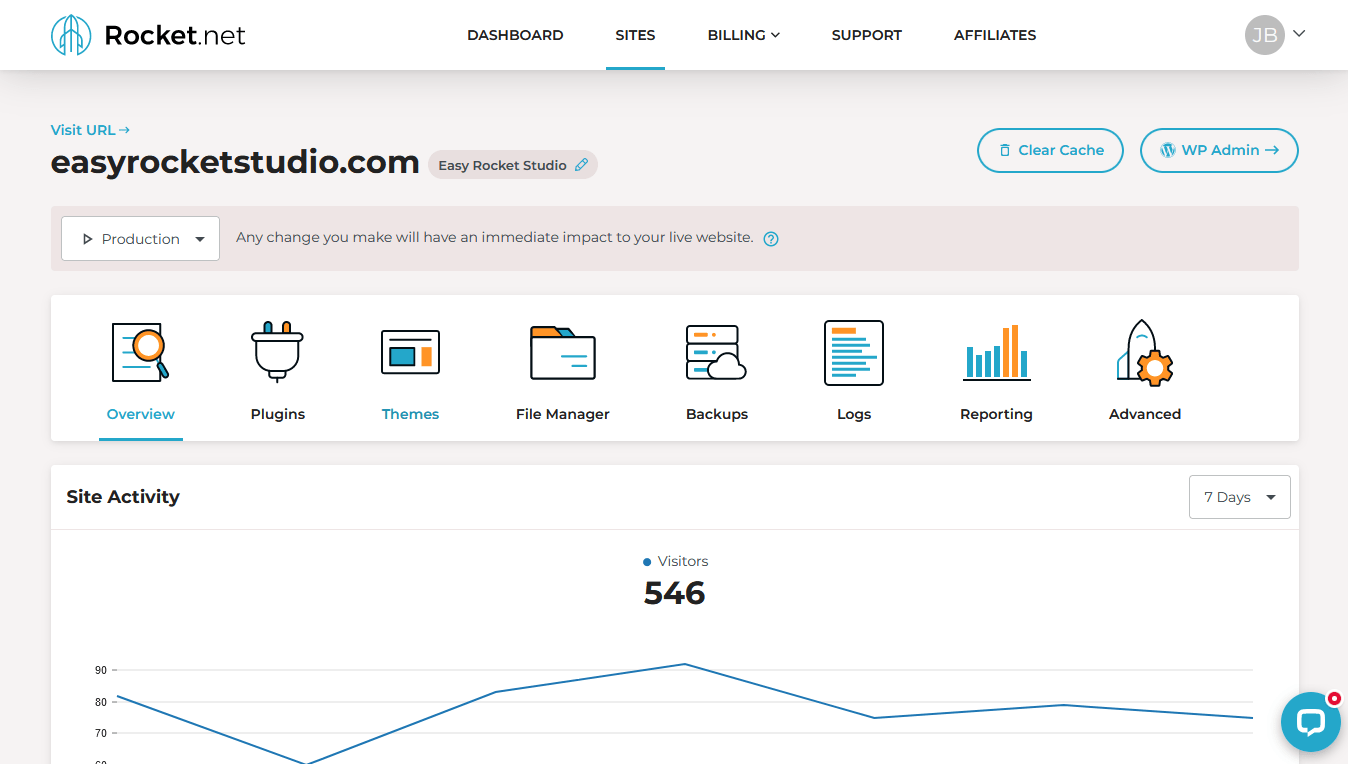This screenshot has width=1348, height=764.
Task: Select the Backups tab label
Action: point(717,414)
